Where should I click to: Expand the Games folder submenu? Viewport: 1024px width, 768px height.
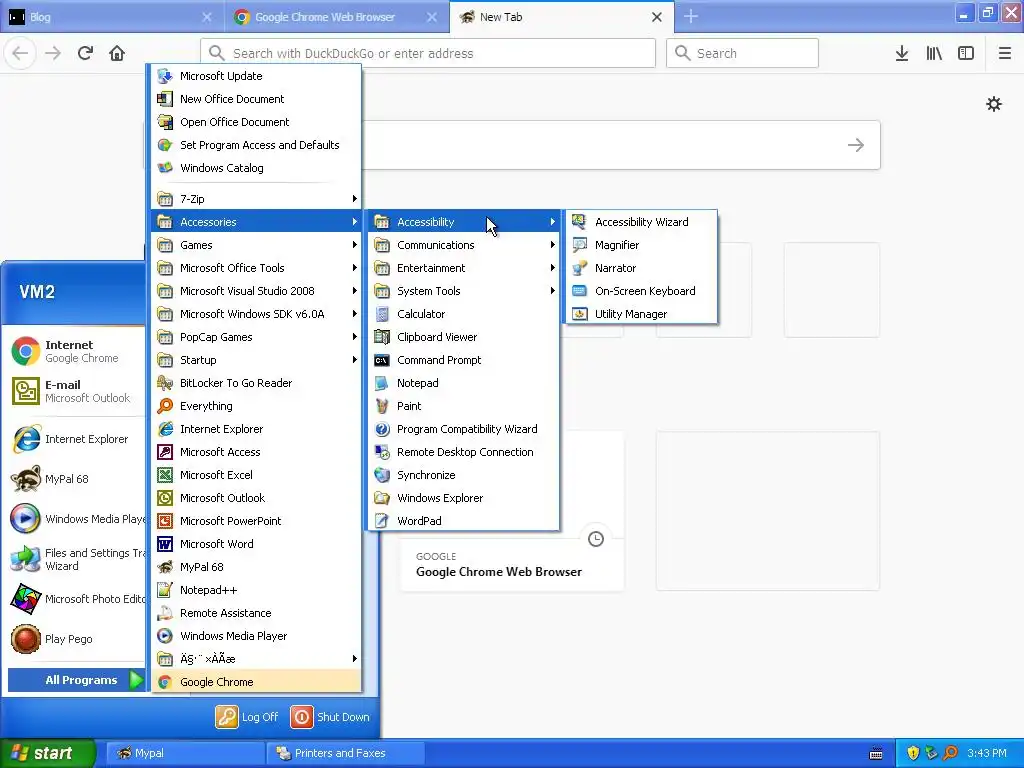coord(256,245)
